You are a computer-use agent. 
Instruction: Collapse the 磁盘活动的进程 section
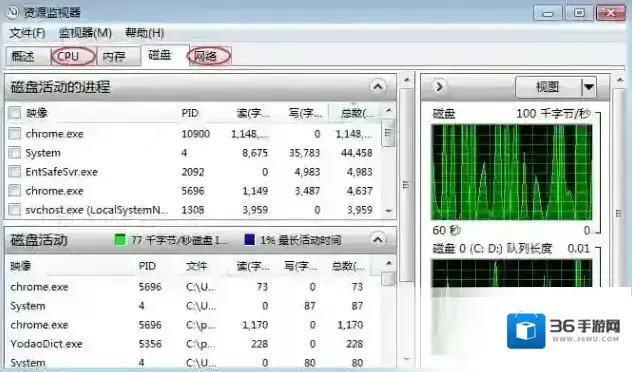(378, 86)
